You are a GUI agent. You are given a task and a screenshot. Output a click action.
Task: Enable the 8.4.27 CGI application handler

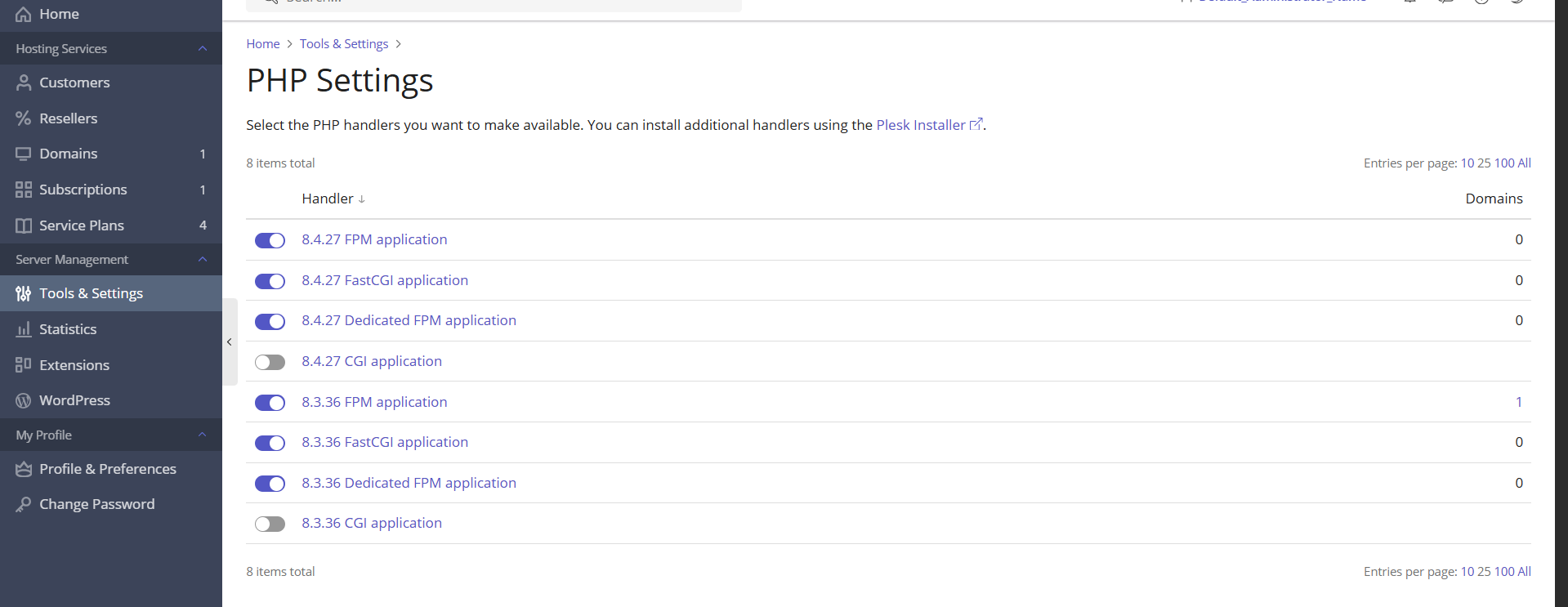pos(270,362)
